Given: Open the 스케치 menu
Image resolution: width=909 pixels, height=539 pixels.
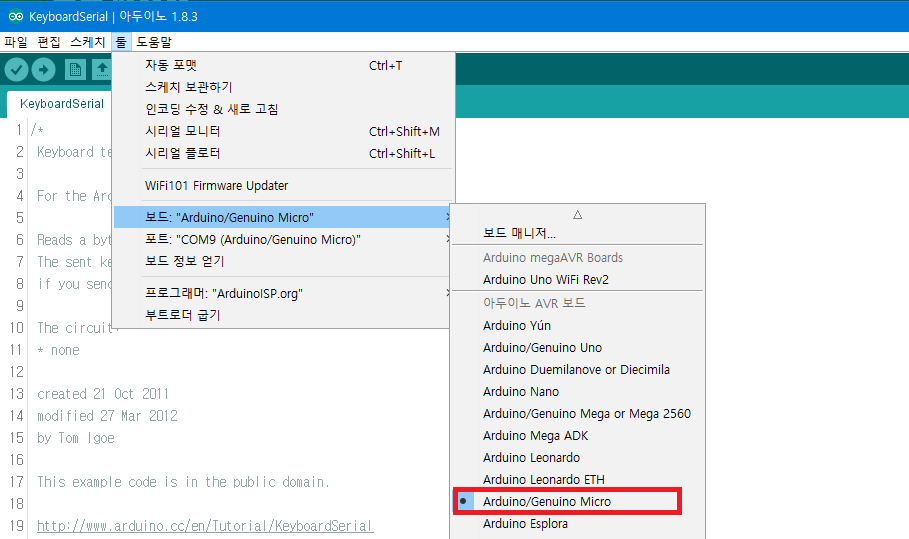Looking at the screenshot, I should [x=88, y=42].
